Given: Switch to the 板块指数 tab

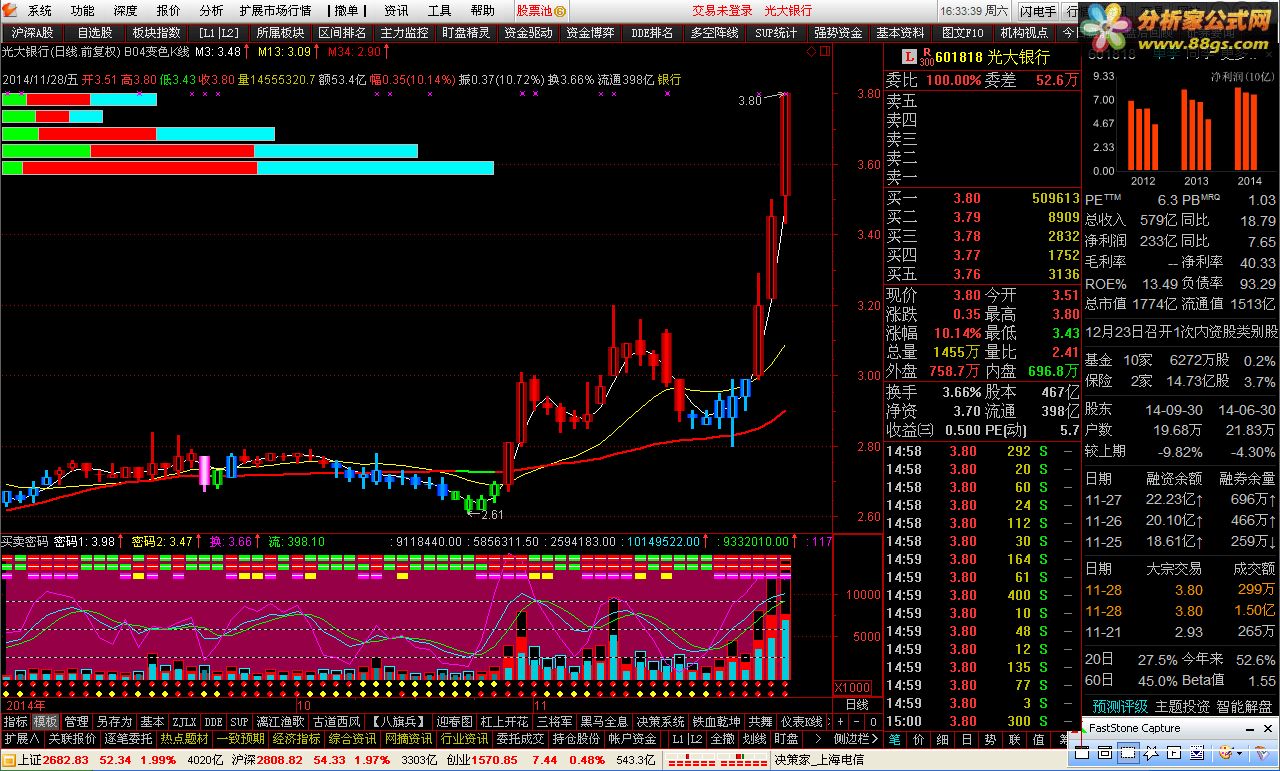Looking at the screenshot, I should [156, 33].
